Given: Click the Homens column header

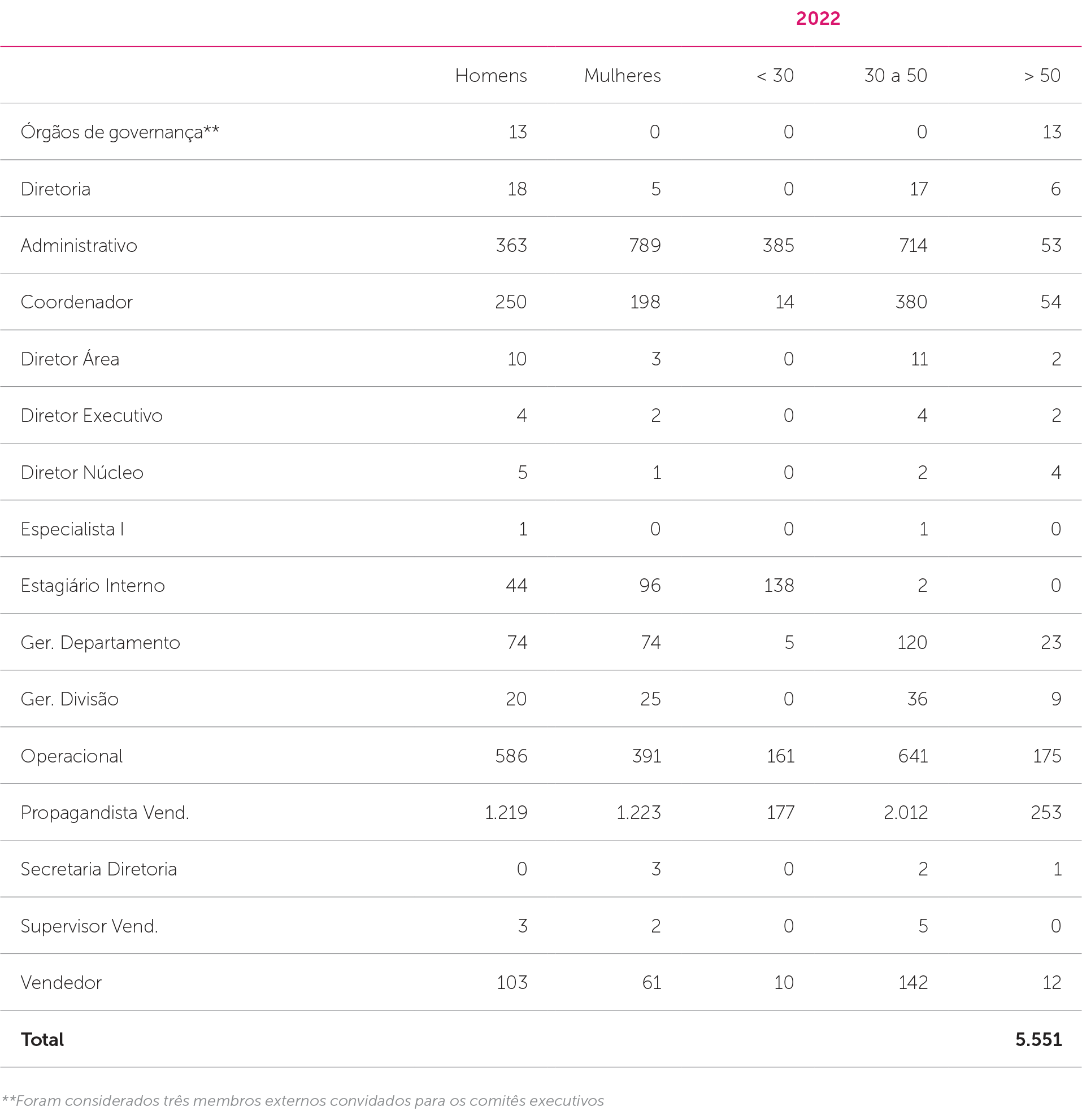Looking at the screenshot, I should coord(490,76).
